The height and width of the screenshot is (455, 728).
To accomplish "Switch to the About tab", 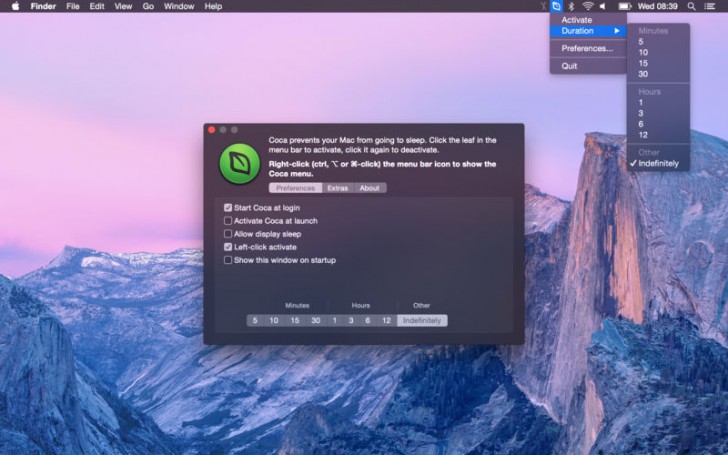I will click(x=370, y=188).
